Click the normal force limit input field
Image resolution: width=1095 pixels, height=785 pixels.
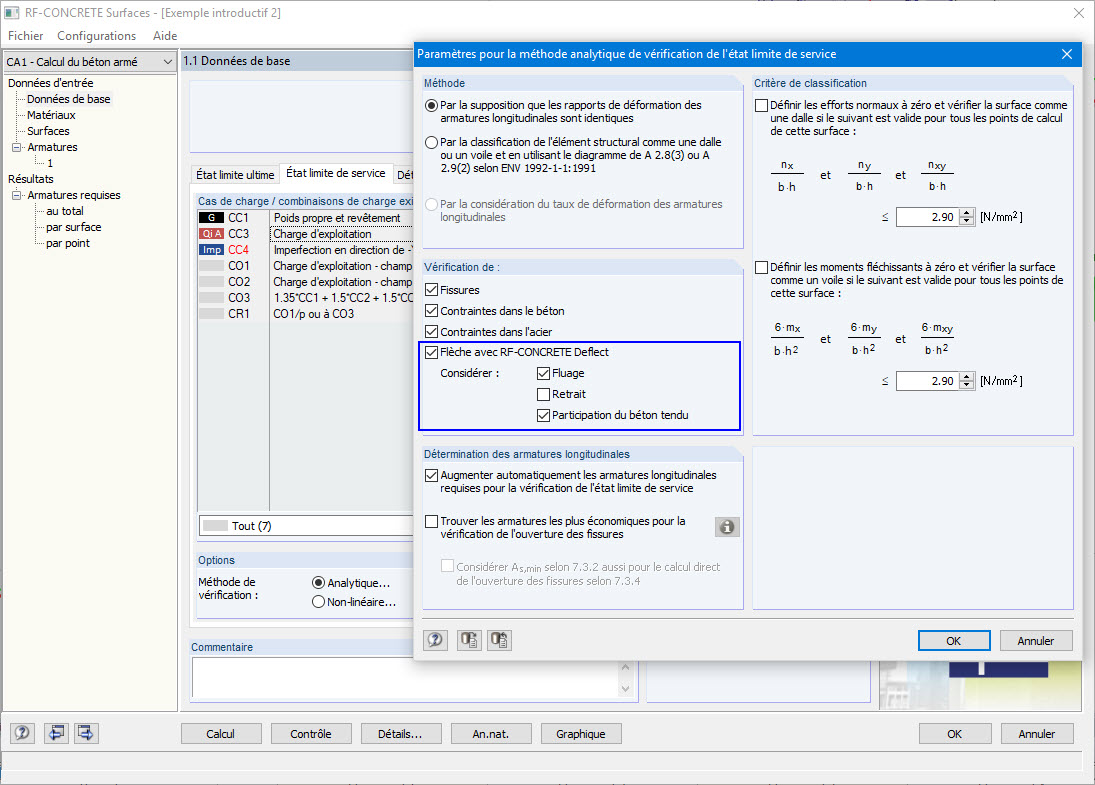coord(927,217)
